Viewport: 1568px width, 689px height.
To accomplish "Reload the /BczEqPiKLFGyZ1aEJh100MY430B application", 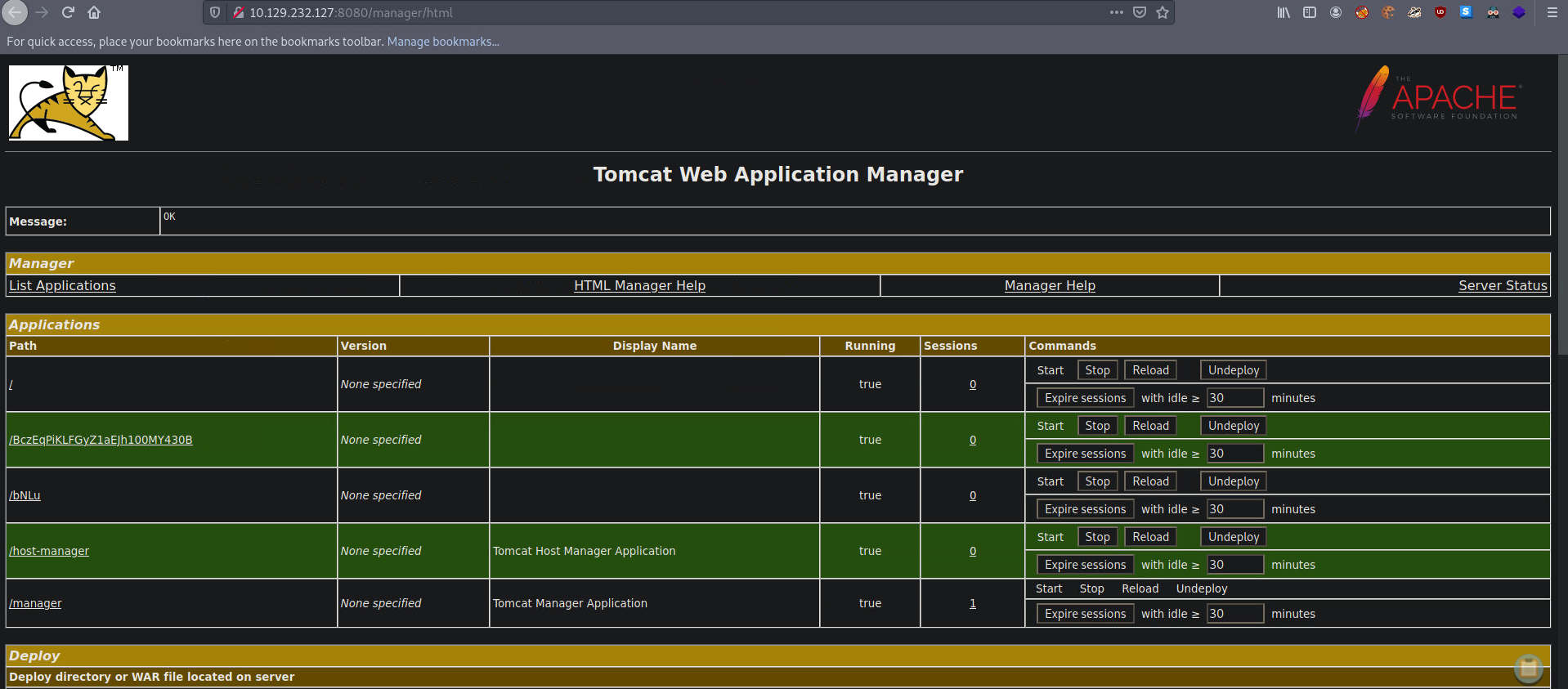I will [x=1150, y=426].
